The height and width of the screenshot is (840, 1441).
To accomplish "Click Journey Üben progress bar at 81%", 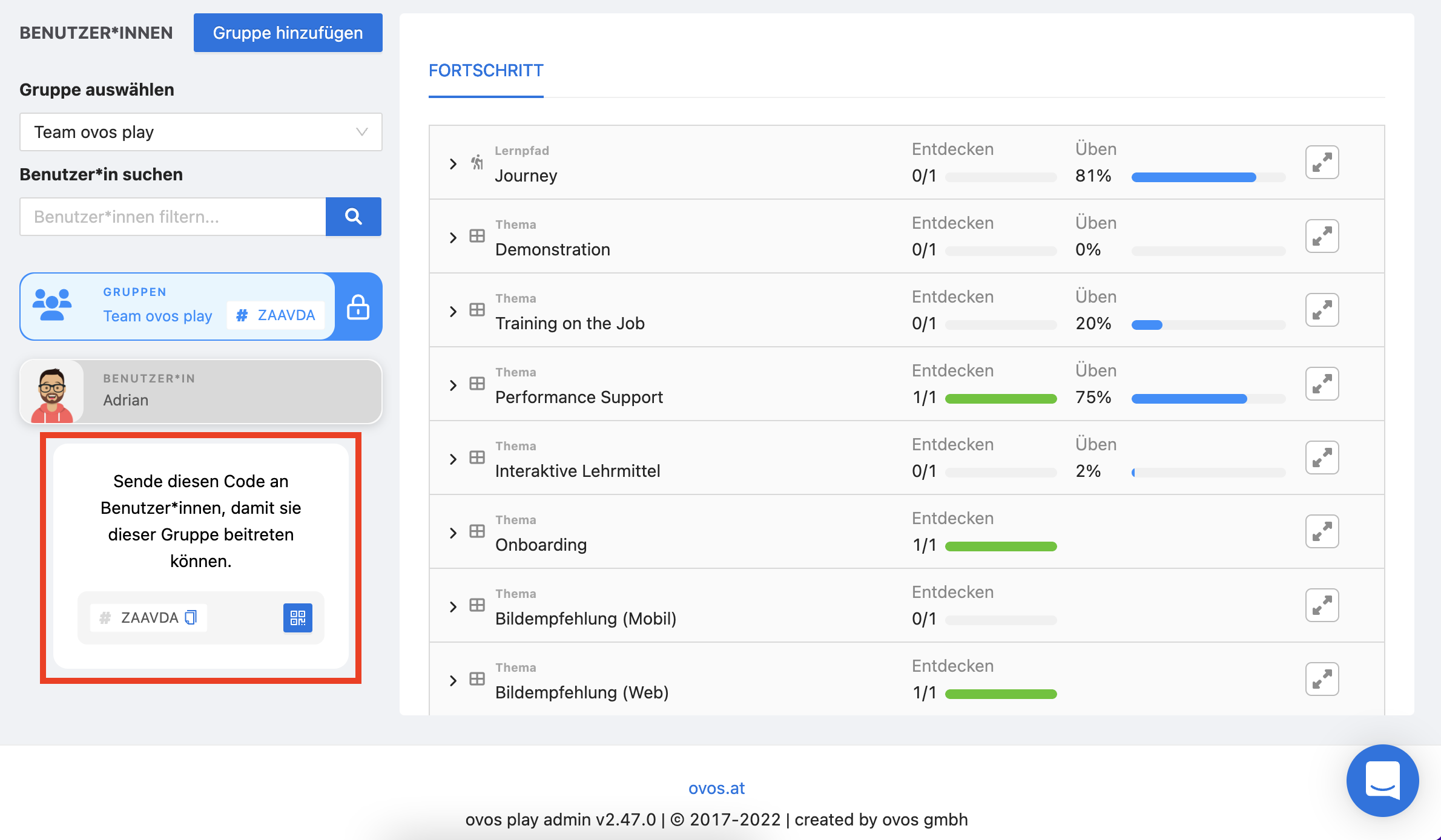I will coord(1209,177).
